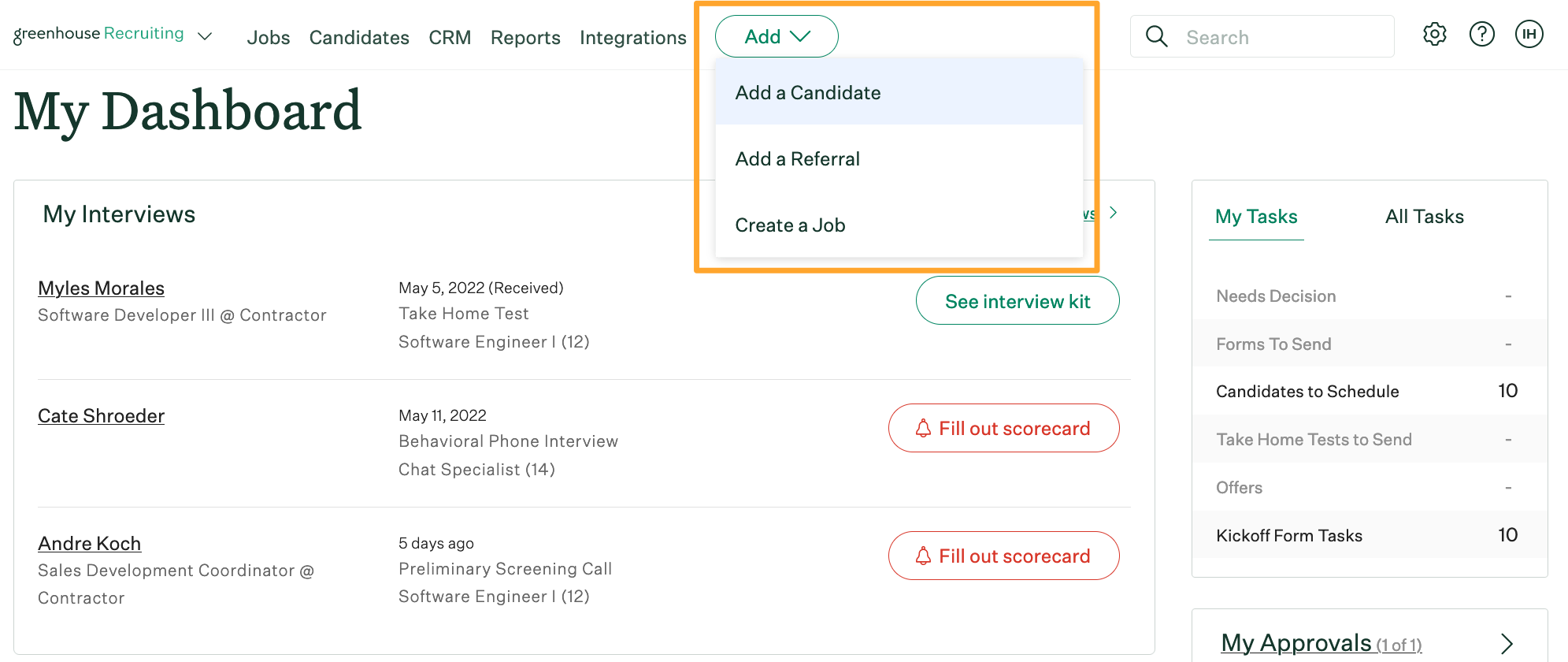The height and width of the screenshot is (662, 1568).
Task: Open the settings gear icon
Action: [x=1434, y=35]
